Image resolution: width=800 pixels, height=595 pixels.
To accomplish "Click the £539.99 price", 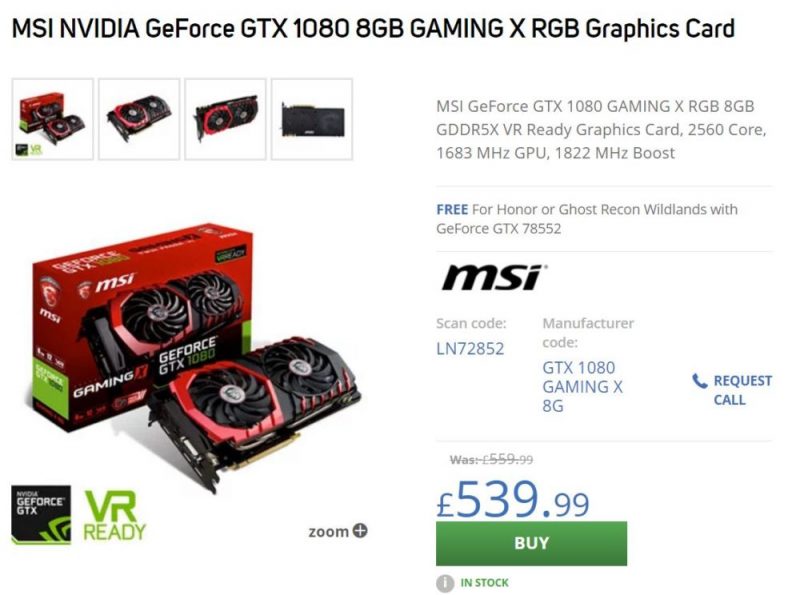I will point(513,499).
